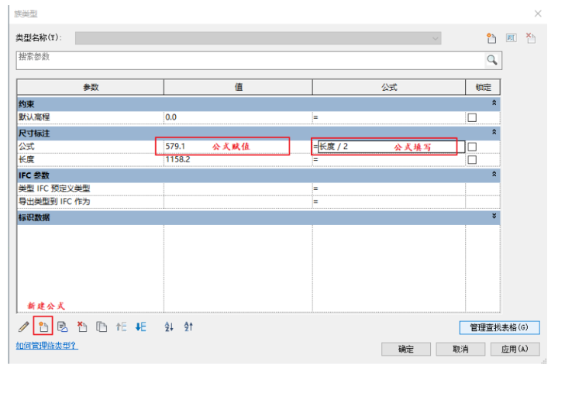The image size is (565, 396).
Task: Select the 默认高程 parameter name
Action: [x=34, y=117]
